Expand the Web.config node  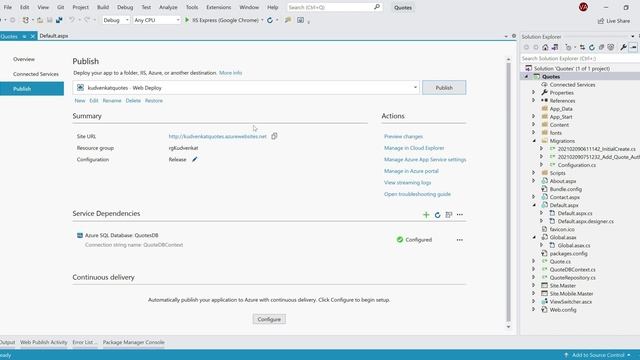coord(533,310)
